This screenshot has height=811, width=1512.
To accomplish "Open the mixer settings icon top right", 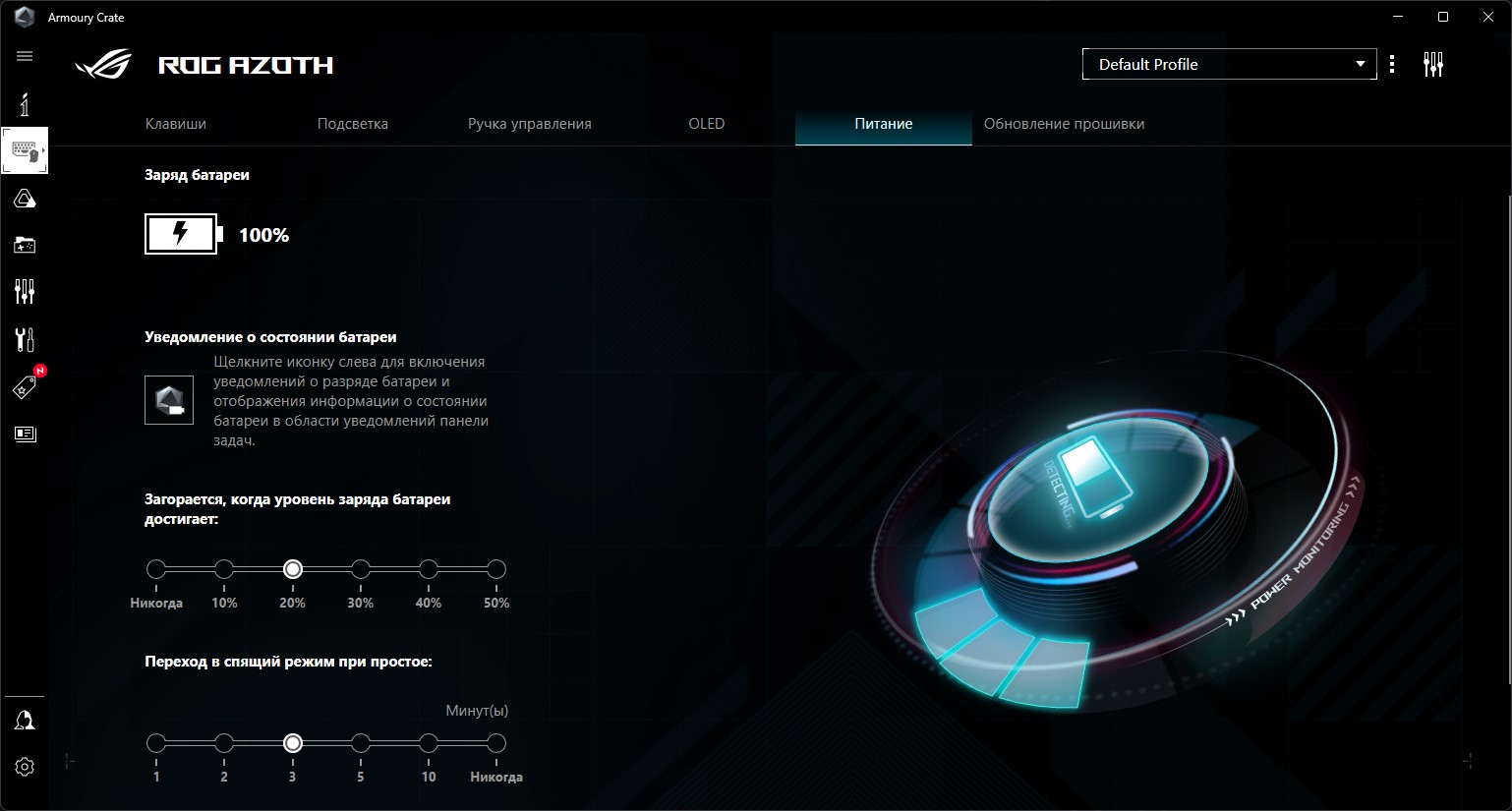I will click(1433, 64).
